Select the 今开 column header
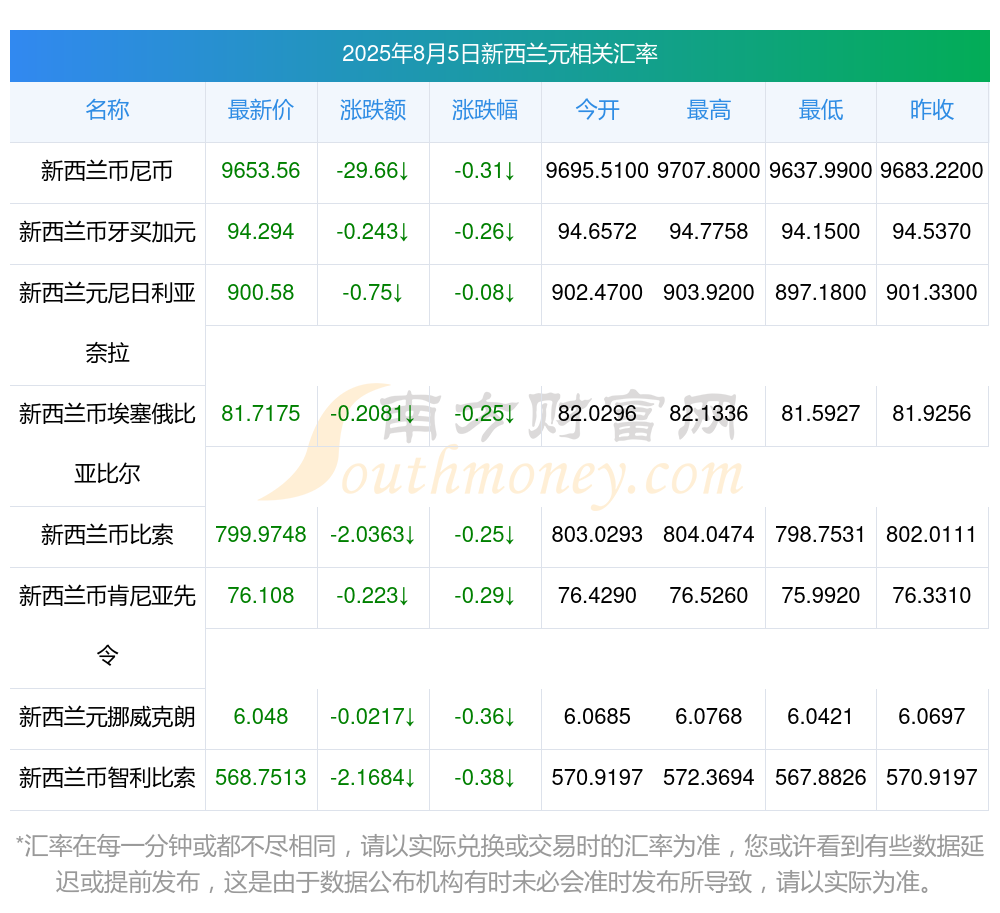 [597, 110]
